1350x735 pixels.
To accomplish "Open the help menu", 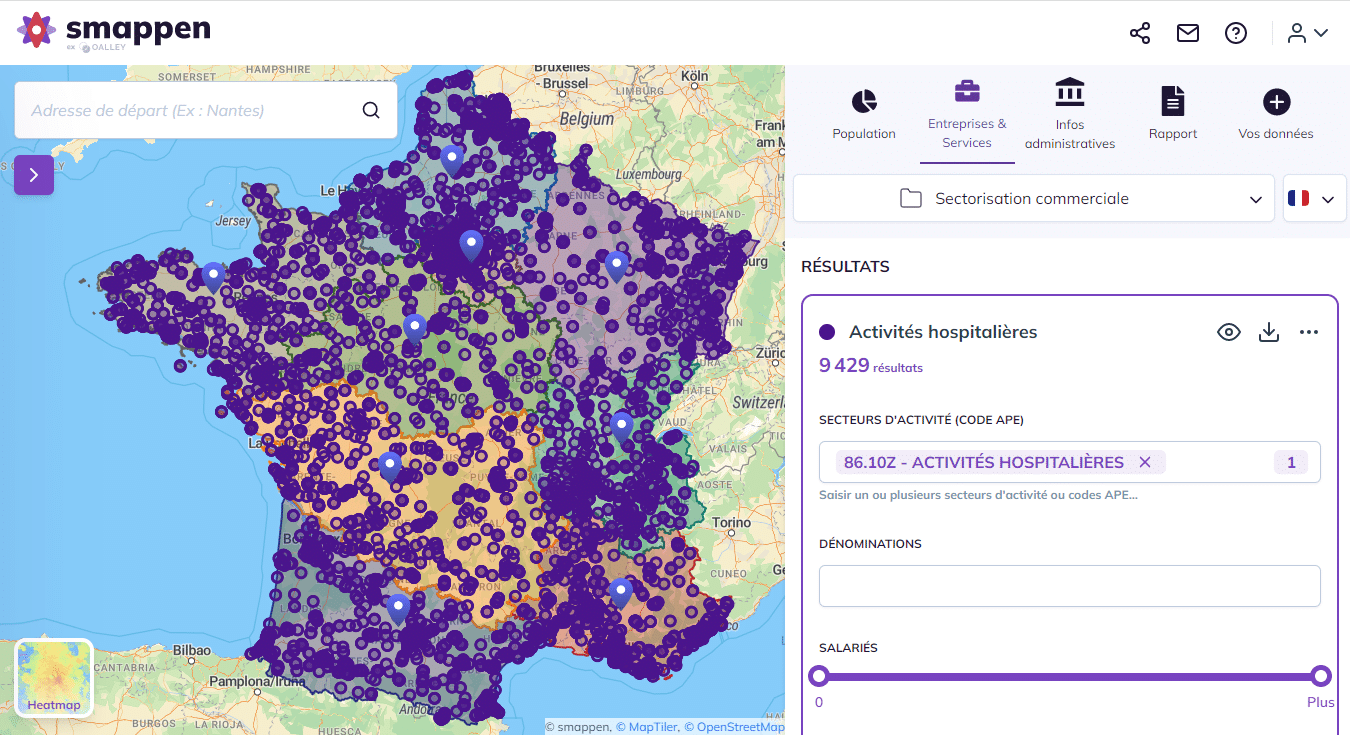I will 1236,33.
